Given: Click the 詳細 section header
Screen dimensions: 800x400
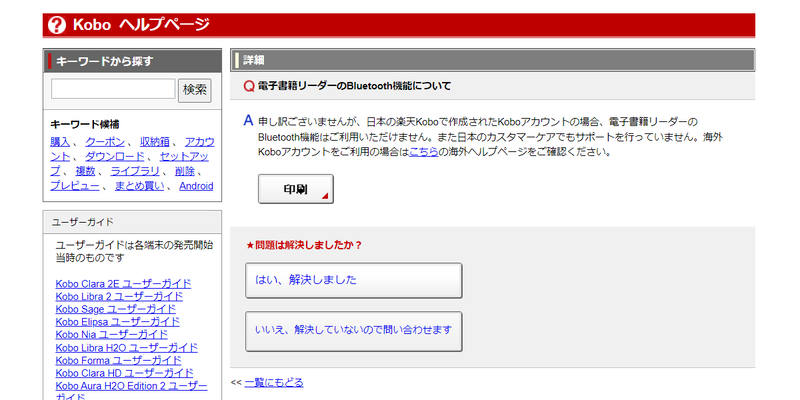Looking at the screenshot, I should (x=492, y=60).
